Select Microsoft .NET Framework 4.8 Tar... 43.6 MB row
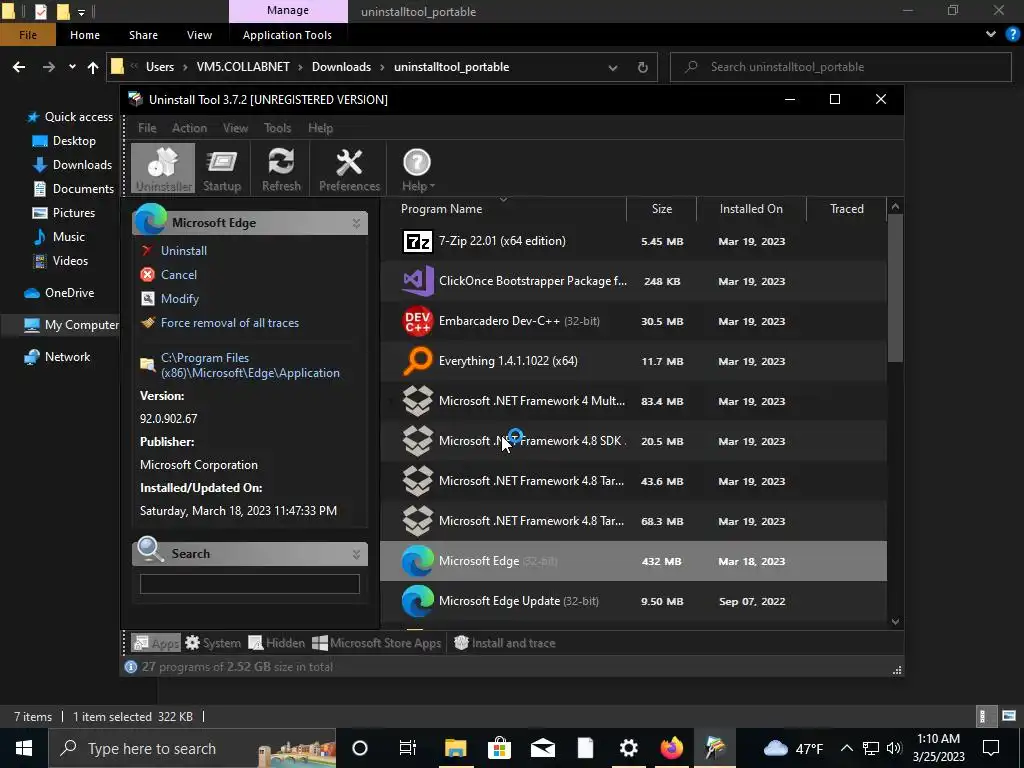1024x768 pixels. [x=633, y=481]
